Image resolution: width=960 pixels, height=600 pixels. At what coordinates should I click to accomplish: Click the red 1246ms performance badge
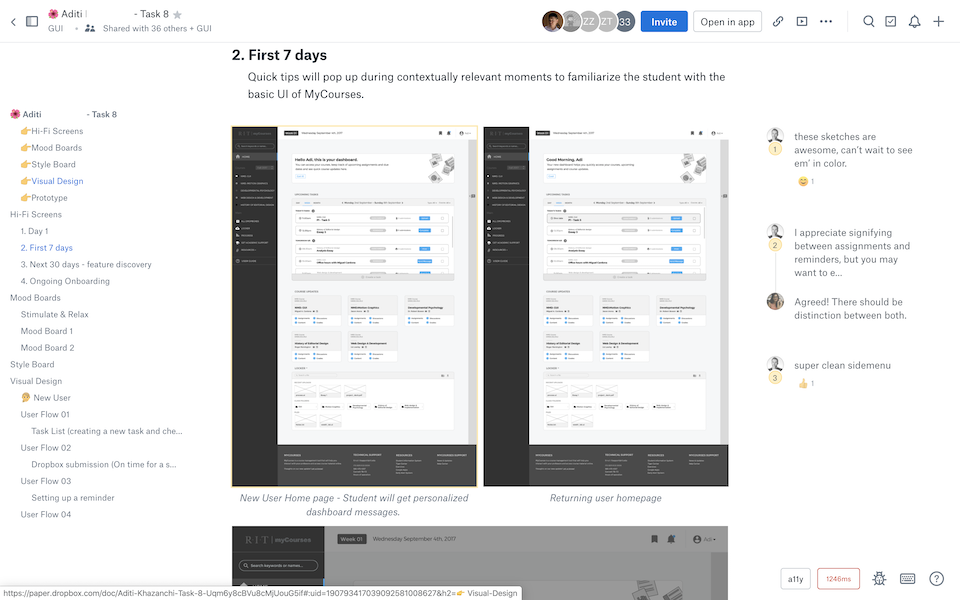[x=838, y=578]
